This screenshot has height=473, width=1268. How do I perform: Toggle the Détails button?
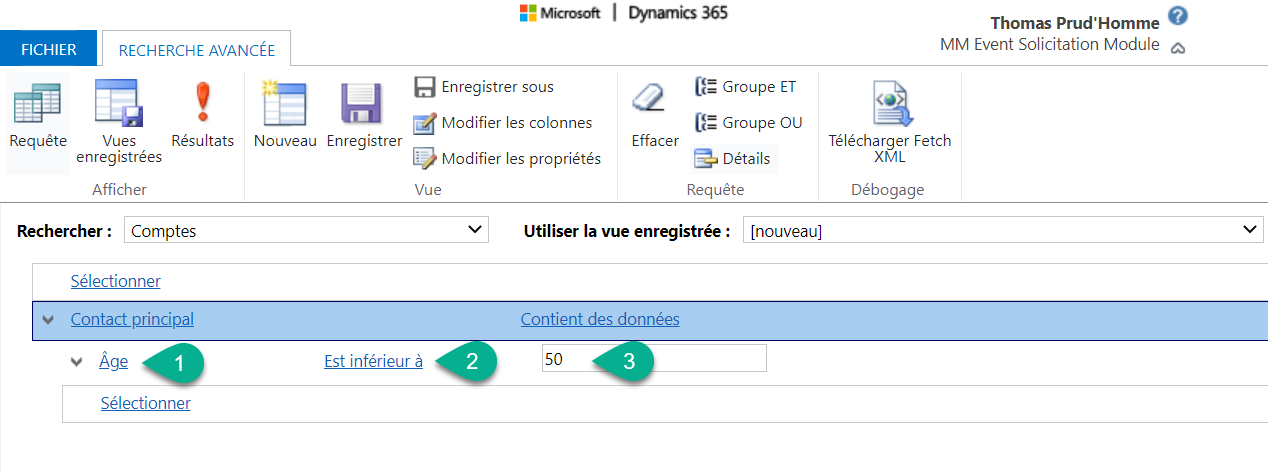coord(733,158)
